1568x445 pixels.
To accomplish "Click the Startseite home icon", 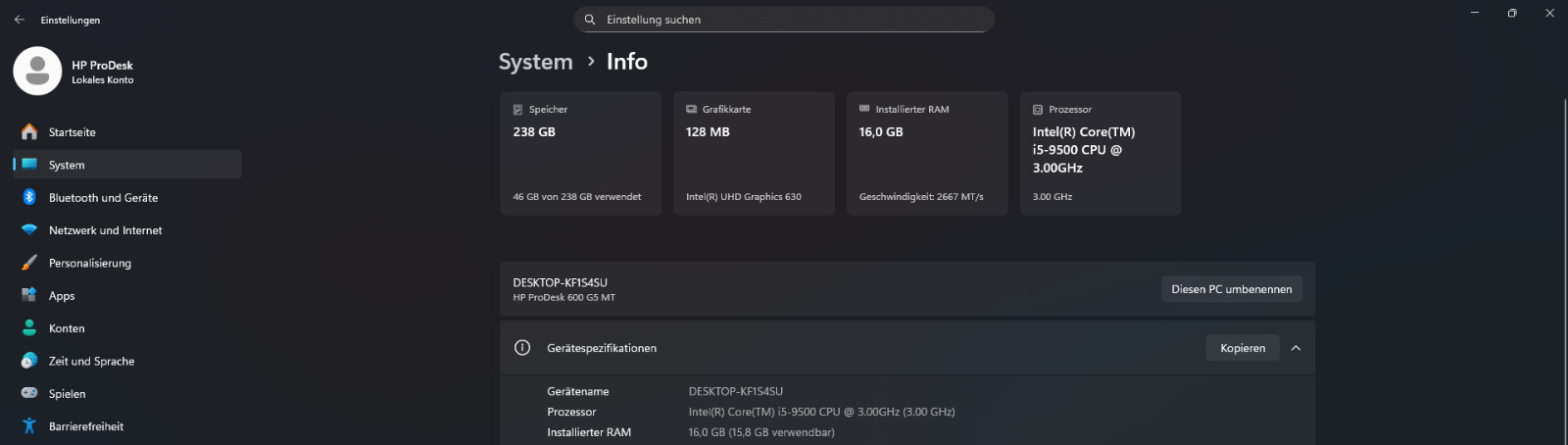I will pos(29,132).
